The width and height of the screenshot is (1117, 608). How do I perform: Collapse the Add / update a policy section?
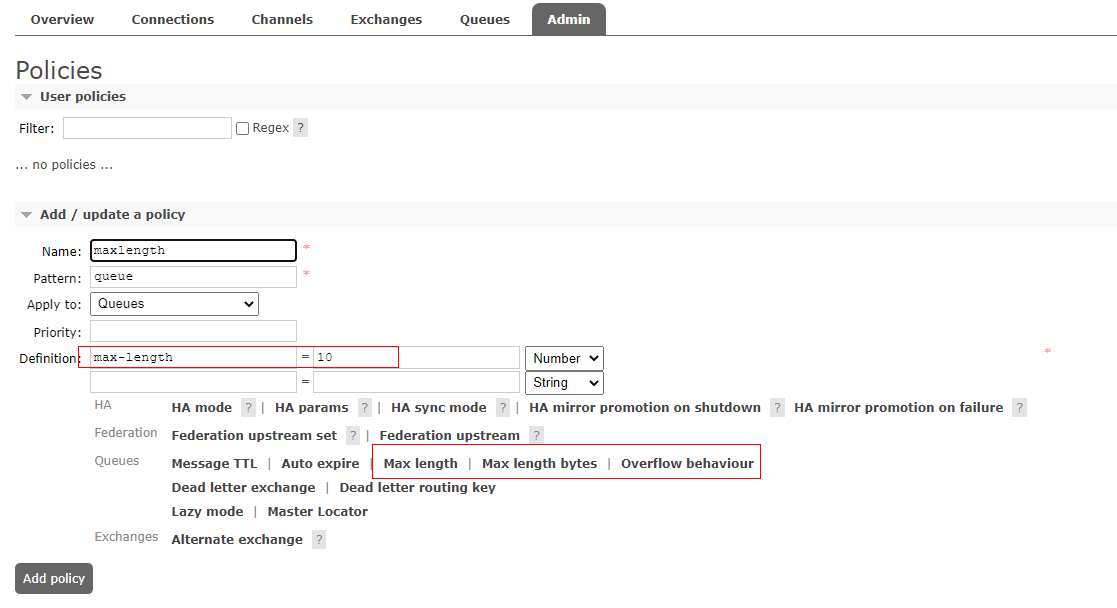click(27, 215)
